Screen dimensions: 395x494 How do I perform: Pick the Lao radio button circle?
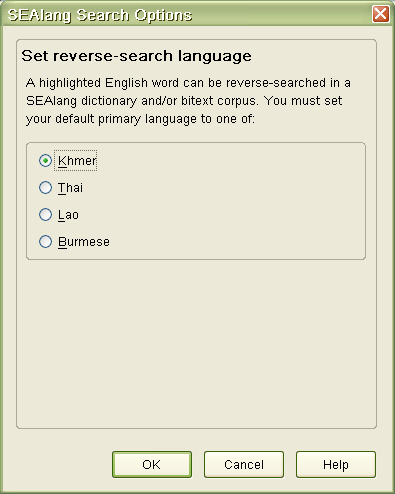45,215
